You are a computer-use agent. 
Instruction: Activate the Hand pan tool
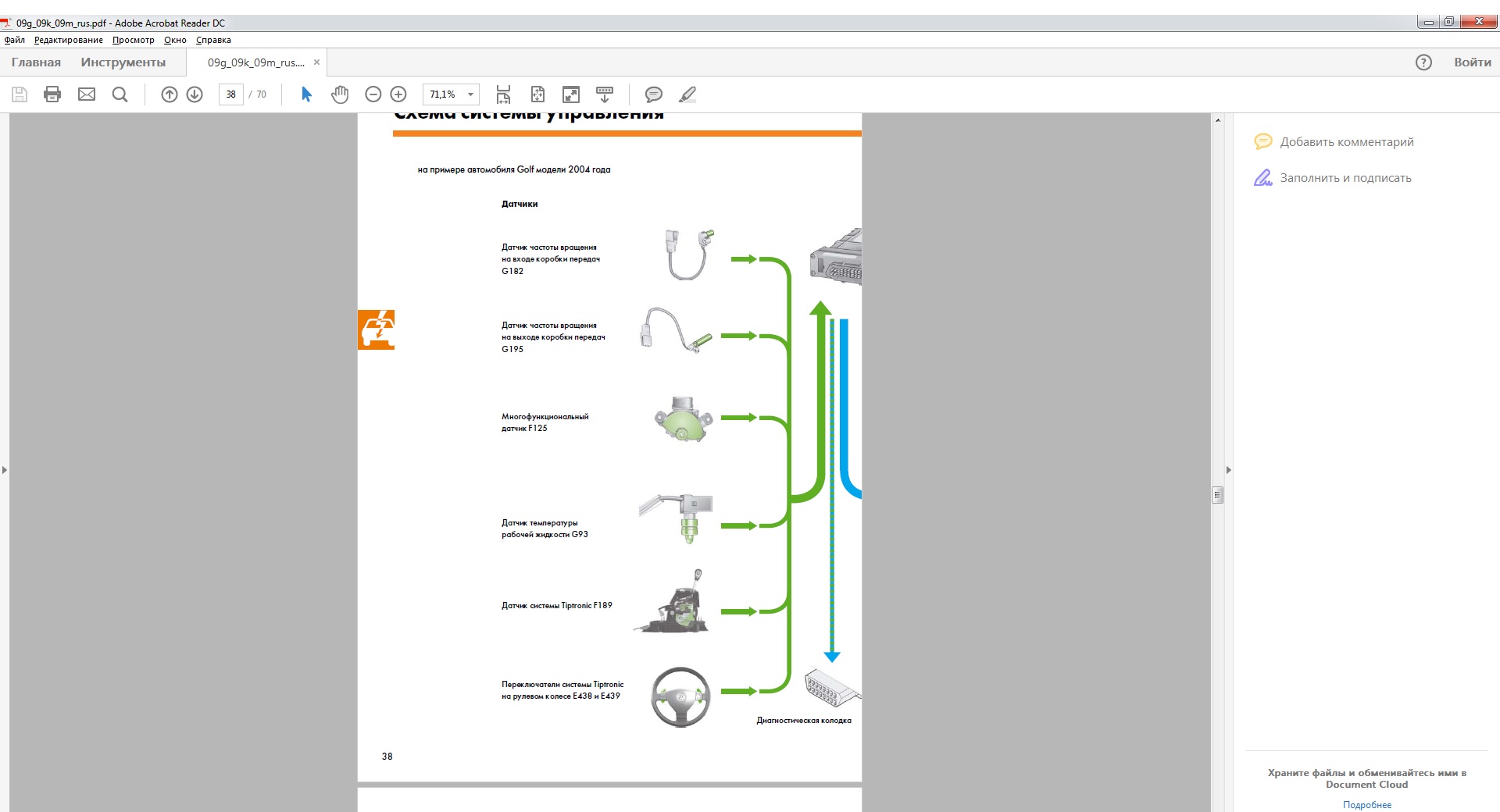[340, 94]
